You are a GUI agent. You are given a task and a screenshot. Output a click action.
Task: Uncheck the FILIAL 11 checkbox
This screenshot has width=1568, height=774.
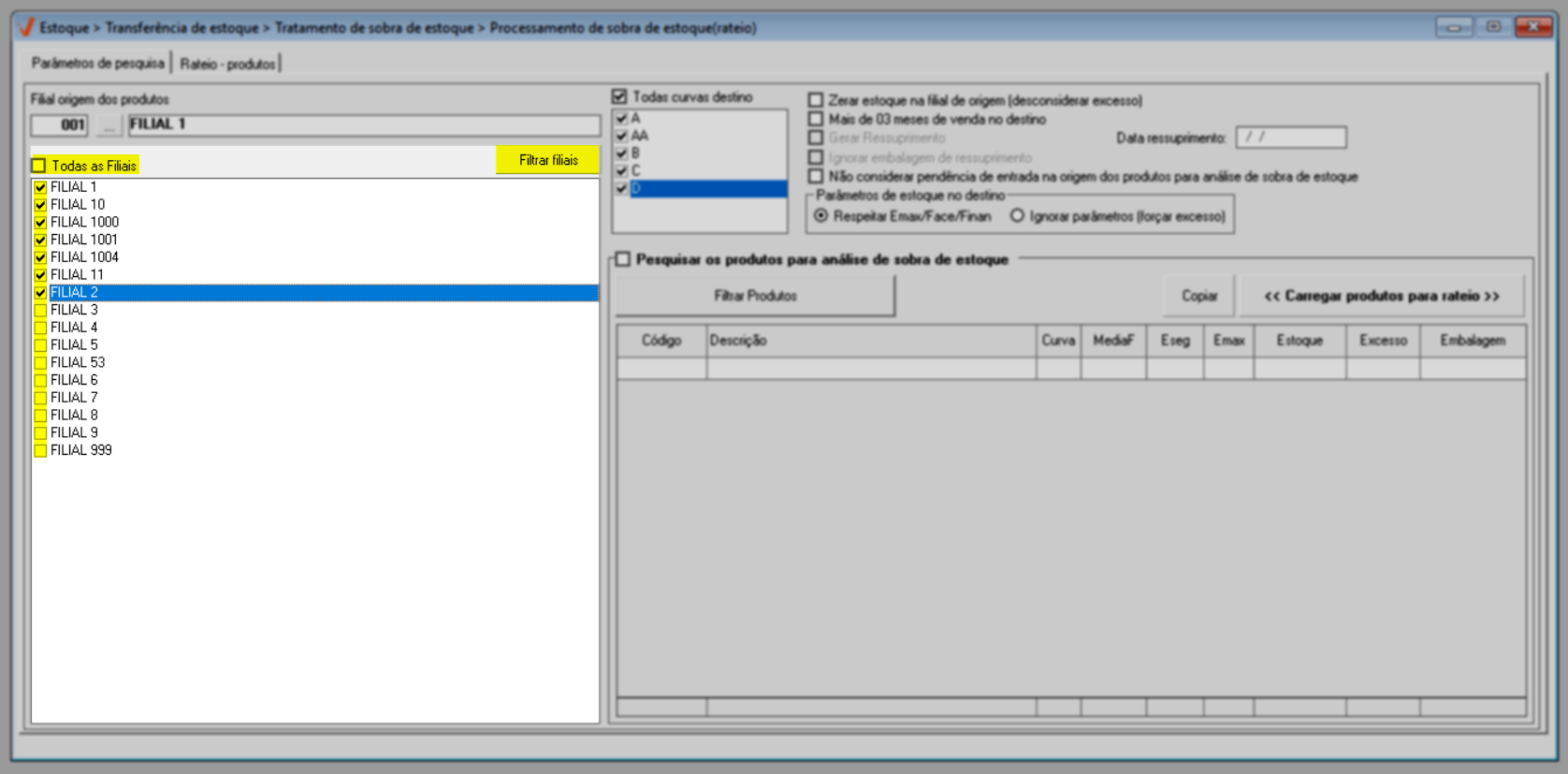(40, 275)
